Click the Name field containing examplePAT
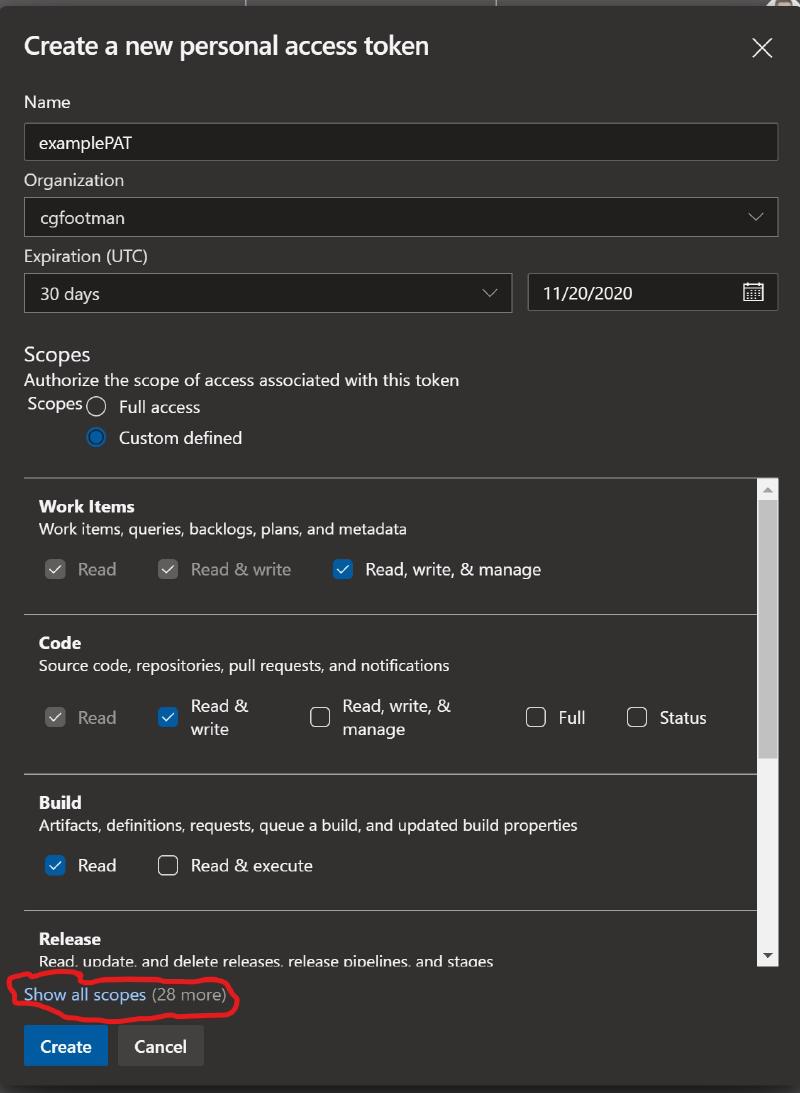 tap(400, 142)
